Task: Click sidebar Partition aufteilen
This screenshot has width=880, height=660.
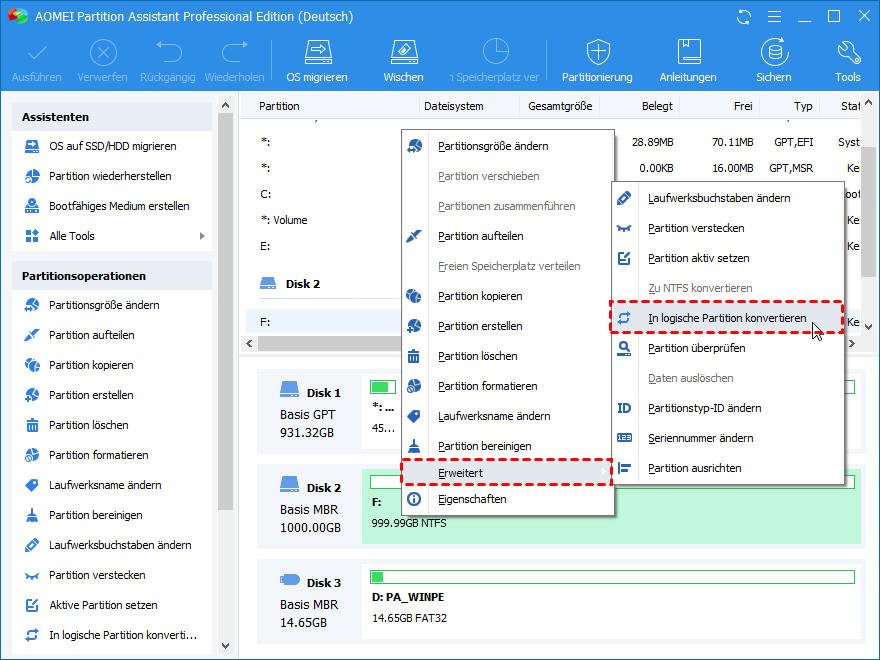Action: pyautogui.click(x=112, y=335)
